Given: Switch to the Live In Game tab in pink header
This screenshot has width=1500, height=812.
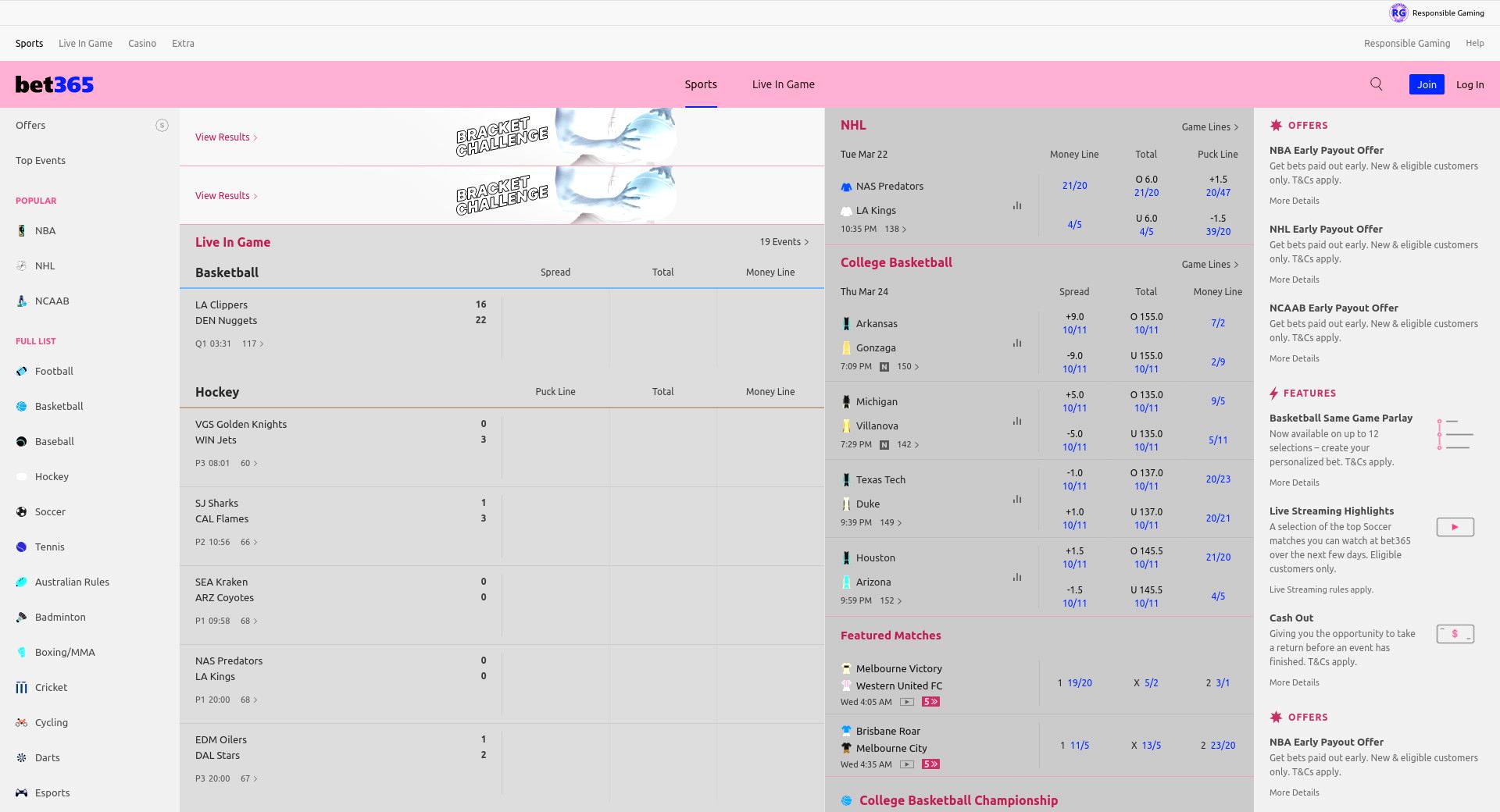Looking at the screenshot, I should point(783,84).
